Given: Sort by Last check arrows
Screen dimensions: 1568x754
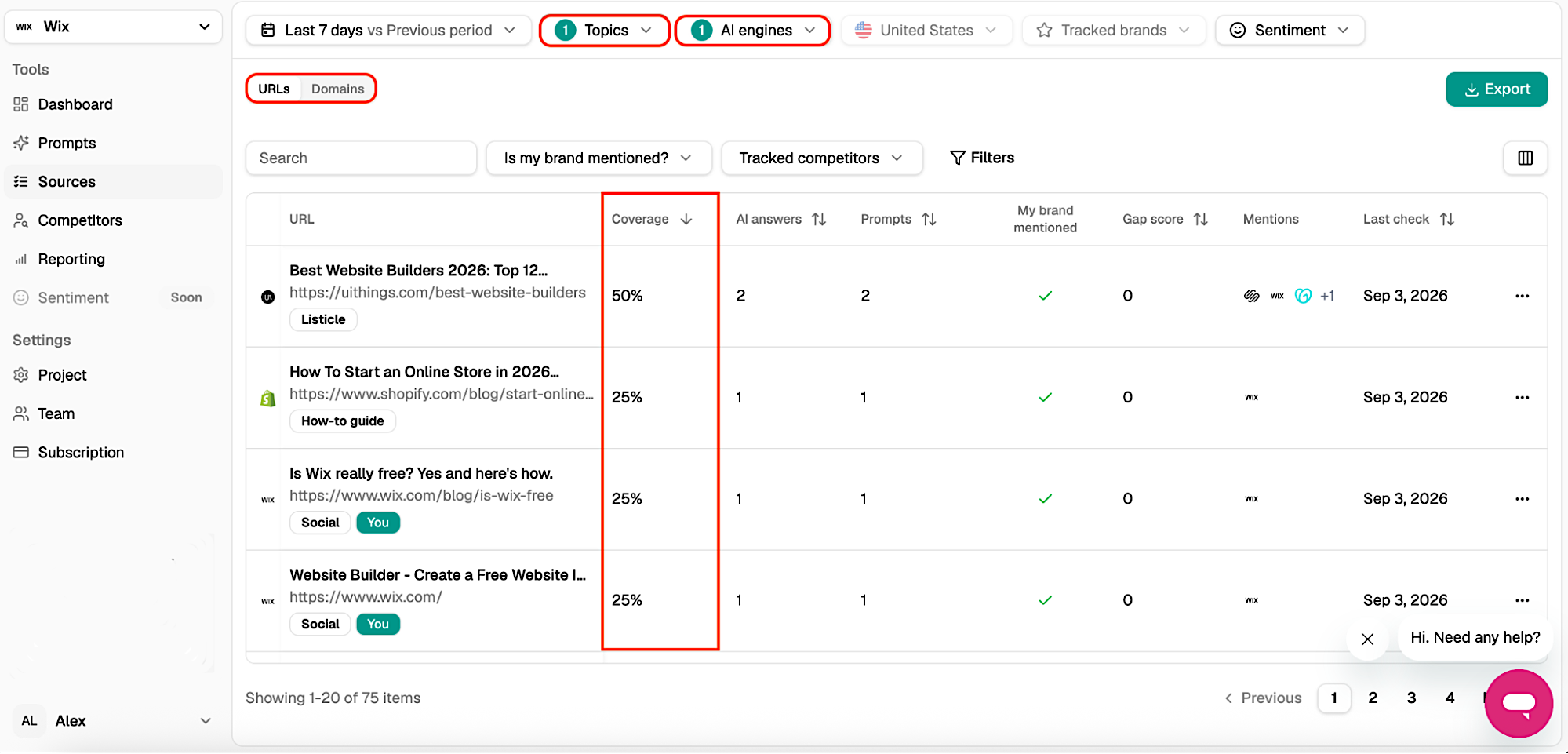Looking at the screenshot, I should click(1447, 219).
